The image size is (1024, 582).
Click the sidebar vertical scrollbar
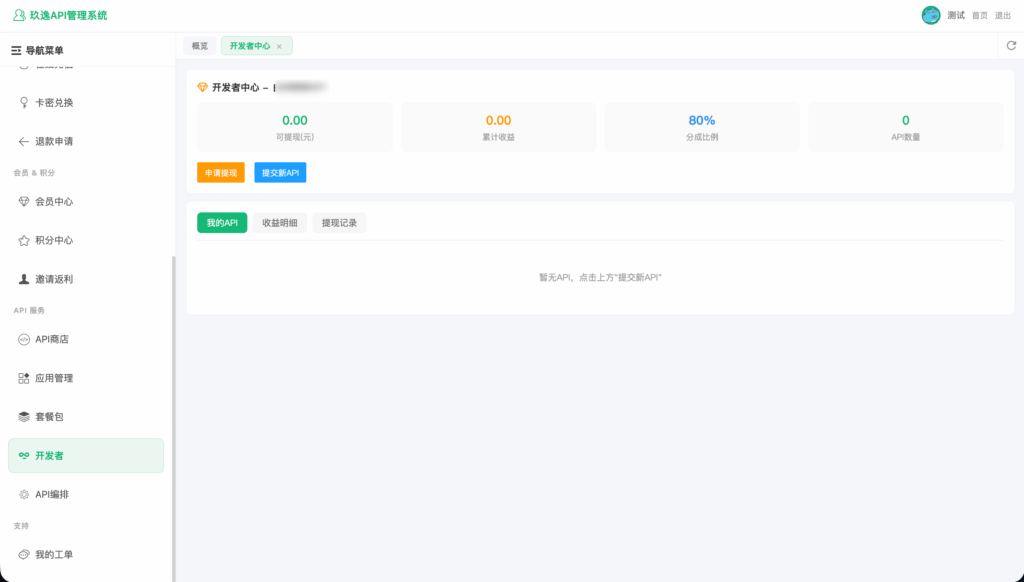pos(174,418)
